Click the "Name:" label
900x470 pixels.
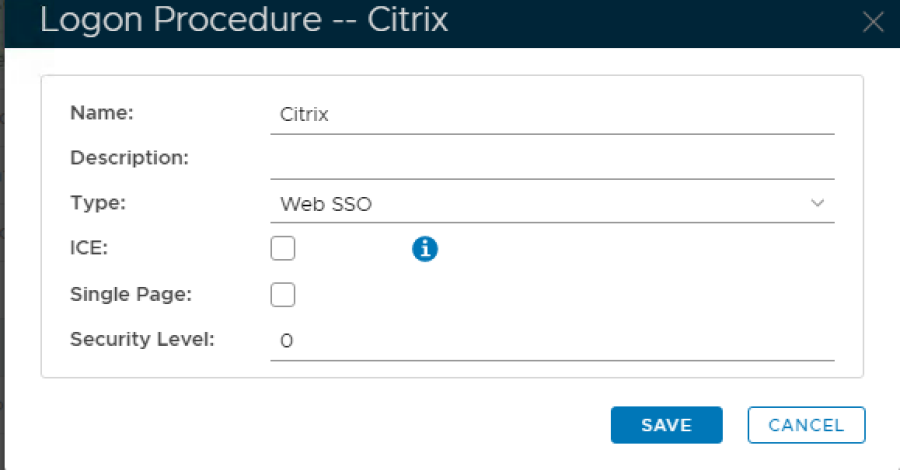102,113
